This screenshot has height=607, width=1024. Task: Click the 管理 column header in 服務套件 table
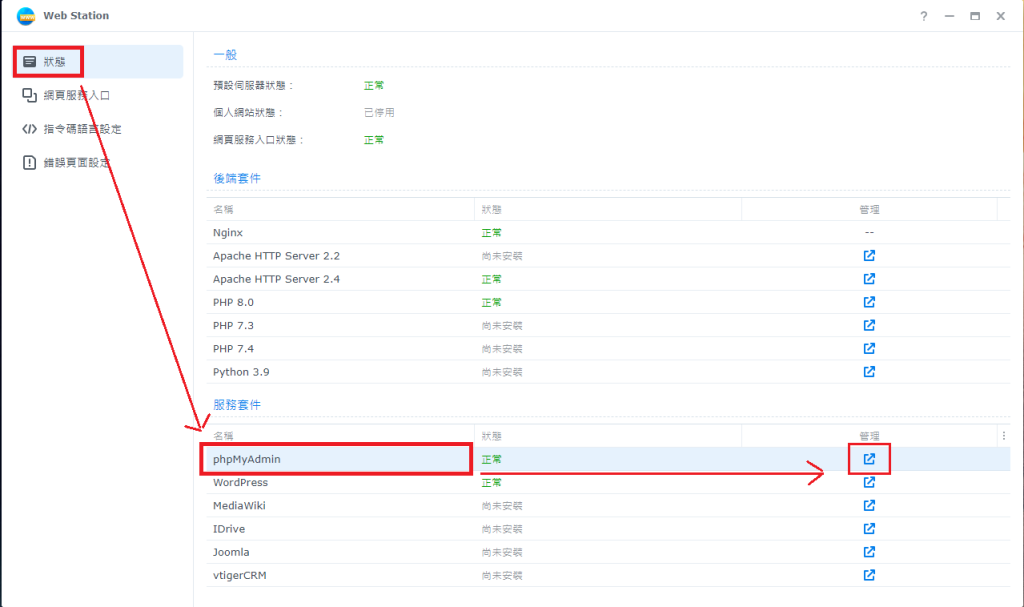(869, 436)
